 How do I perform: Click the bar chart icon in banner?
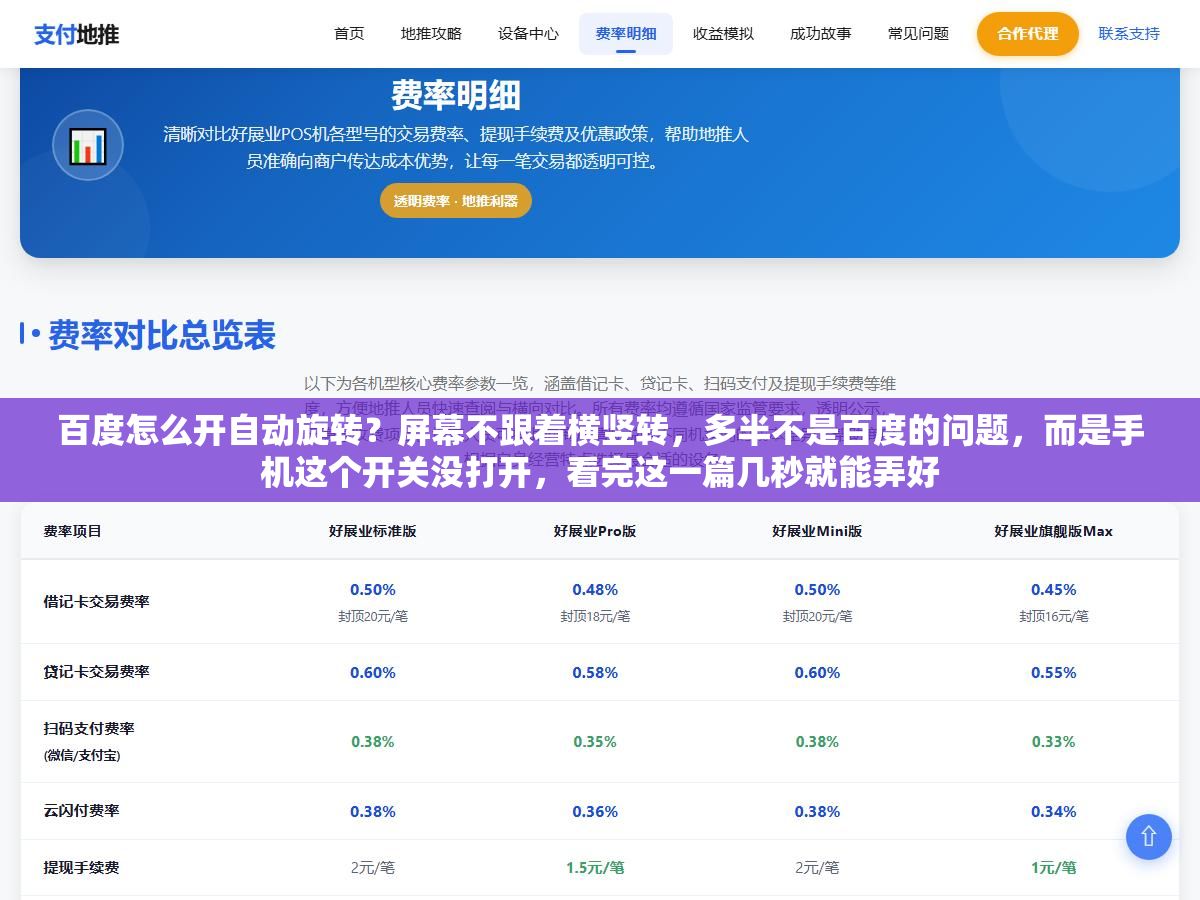pos(88,145)
